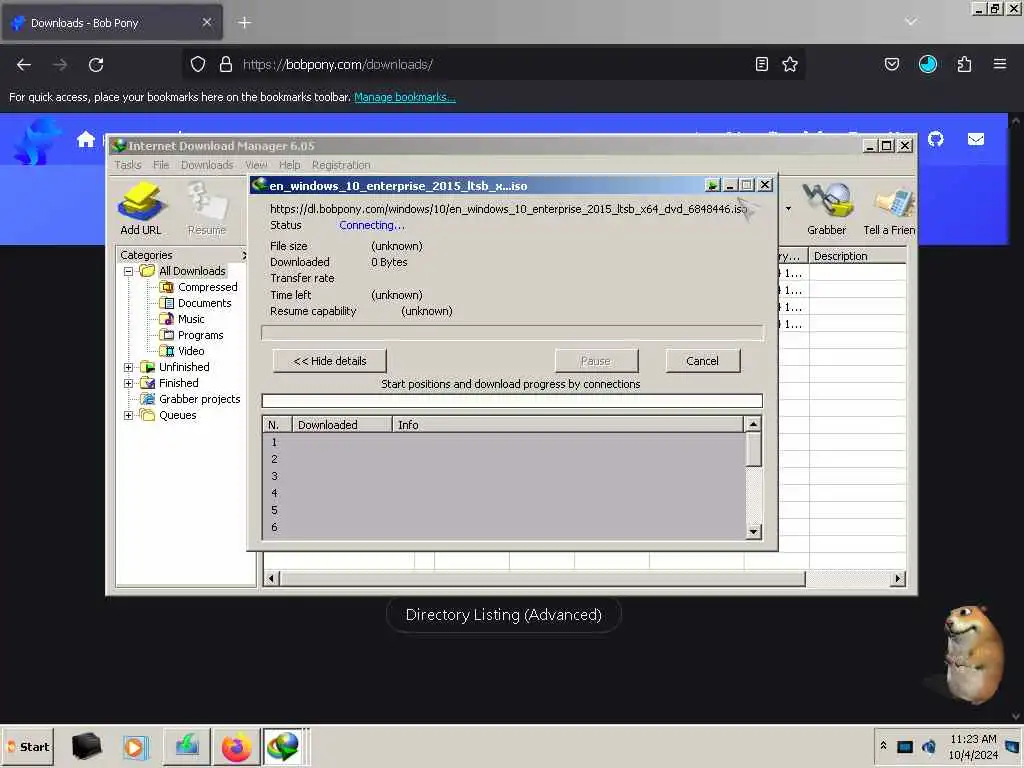Click scroll left arrow of IDM list
This screenshot has width=1024, height=768.
pyautogui.click(x=271, y=578)
